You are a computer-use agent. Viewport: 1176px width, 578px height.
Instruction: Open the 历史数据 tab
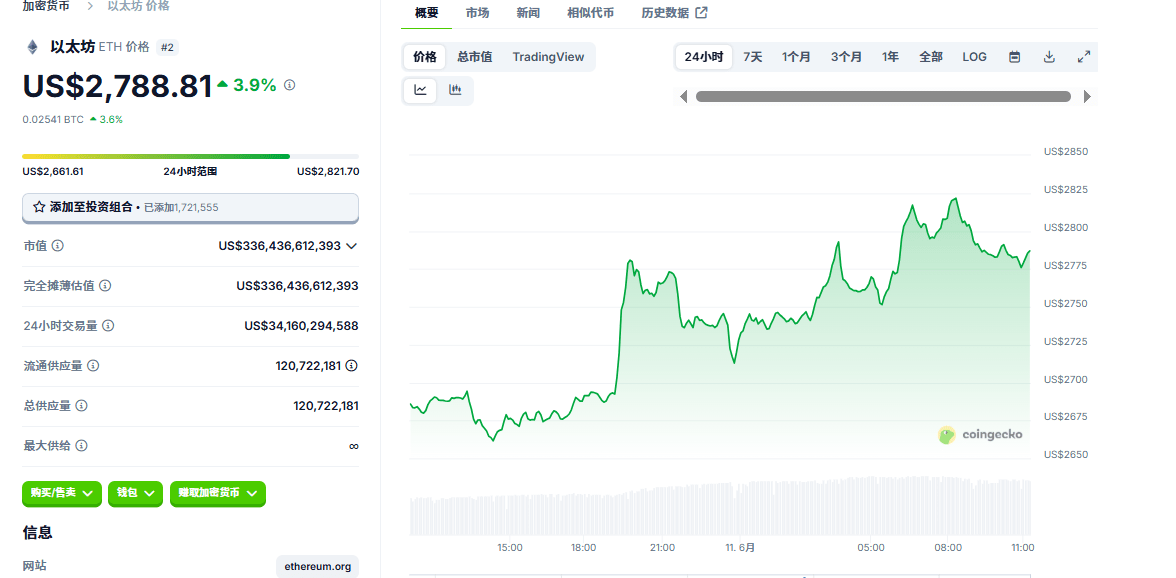pyautogui.click(x=674, y=13)
